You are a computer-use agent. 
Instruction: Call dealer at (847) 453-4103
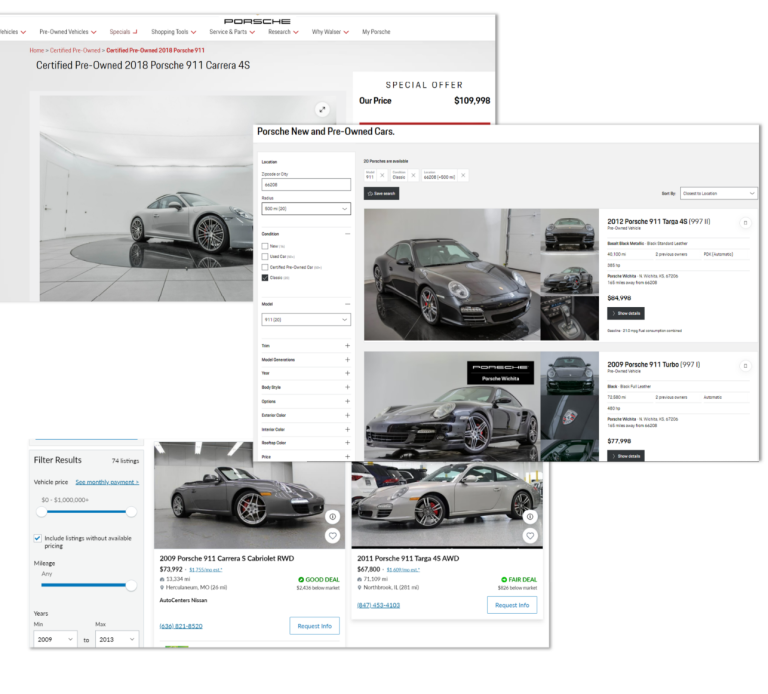378,605
